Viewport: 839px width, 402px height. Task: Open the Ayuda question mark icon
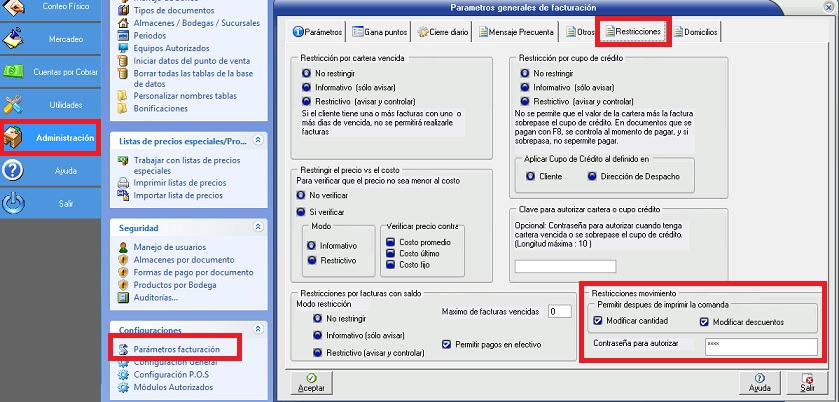14,171
